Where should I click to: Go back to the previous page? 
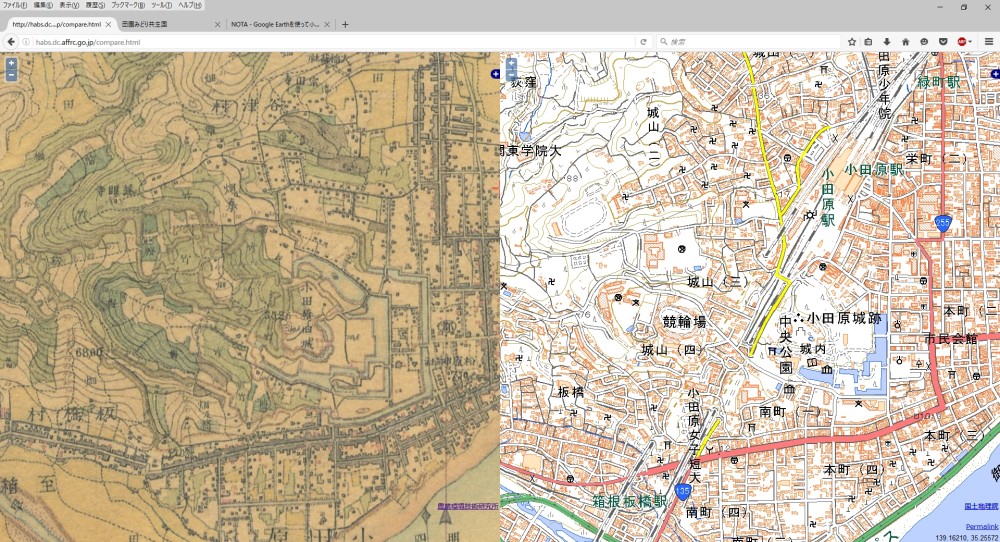[x=11, y=42]
